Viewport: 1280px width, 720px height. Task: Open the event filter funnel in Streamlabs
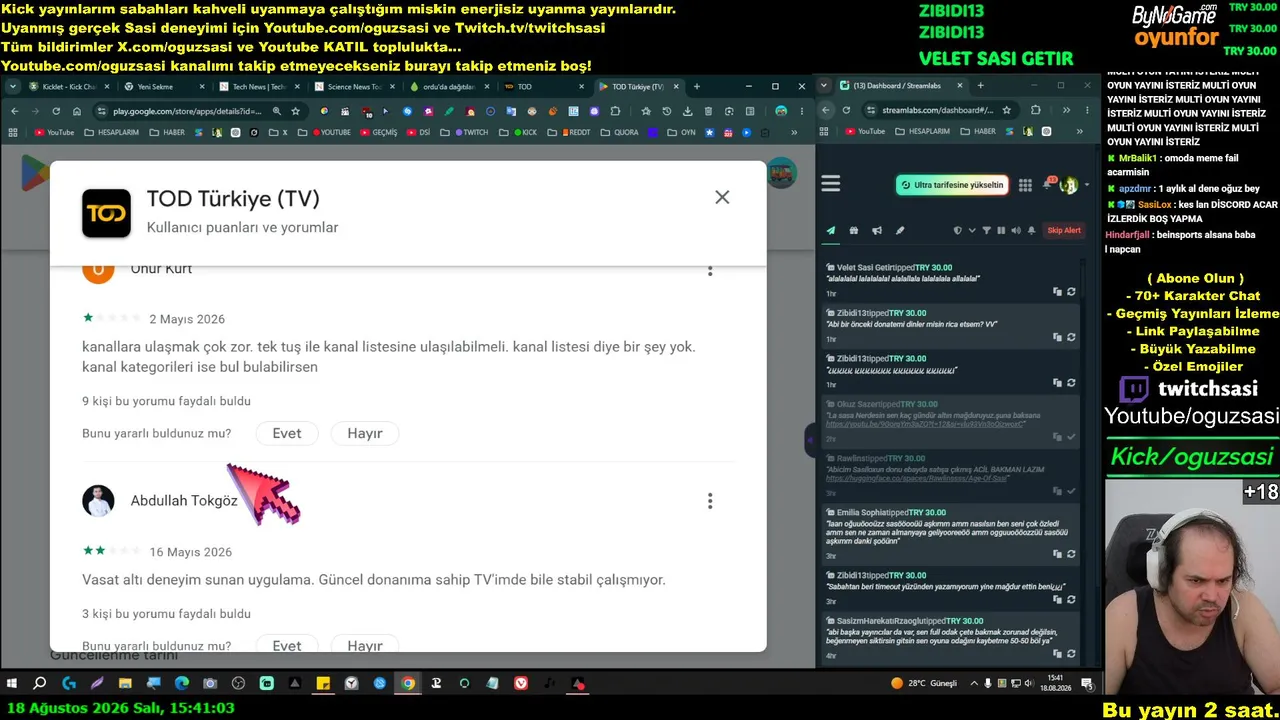pyautogui.click(x=987, y=231)
